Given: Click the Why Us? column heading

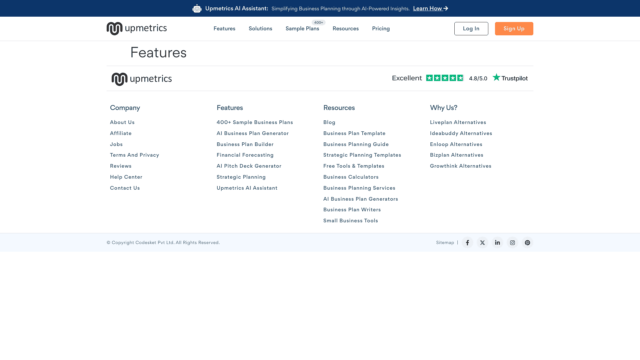Looking at the screenshot, I should (443, 108).
